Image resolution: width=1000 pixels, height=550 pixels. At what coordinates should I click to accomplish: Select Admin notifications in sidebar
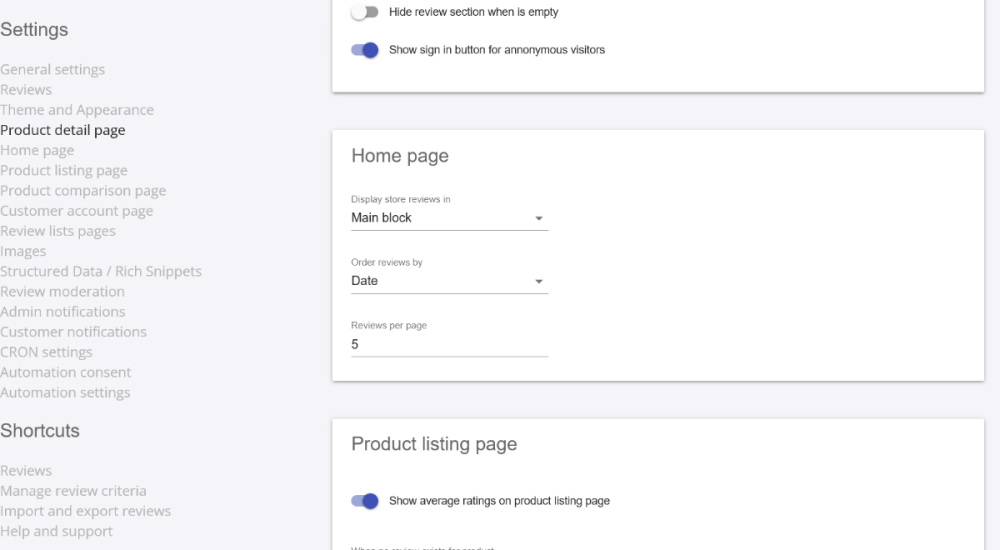click(62, 312)
